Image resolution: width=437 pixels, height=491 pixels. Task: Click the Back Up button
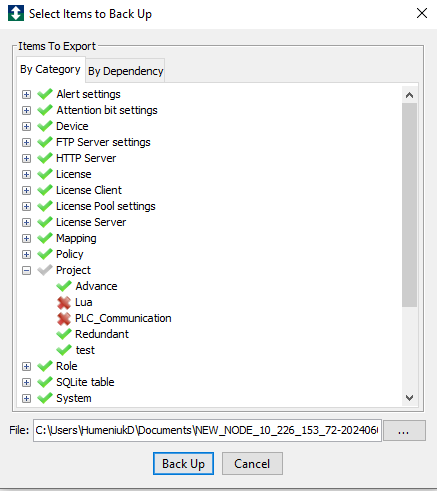click(183, 464)
